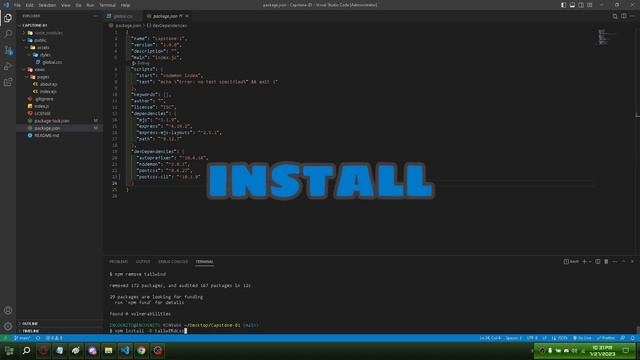640x360 pixels.
Task: Click the terminal command input line
Action: click(148, 331)
